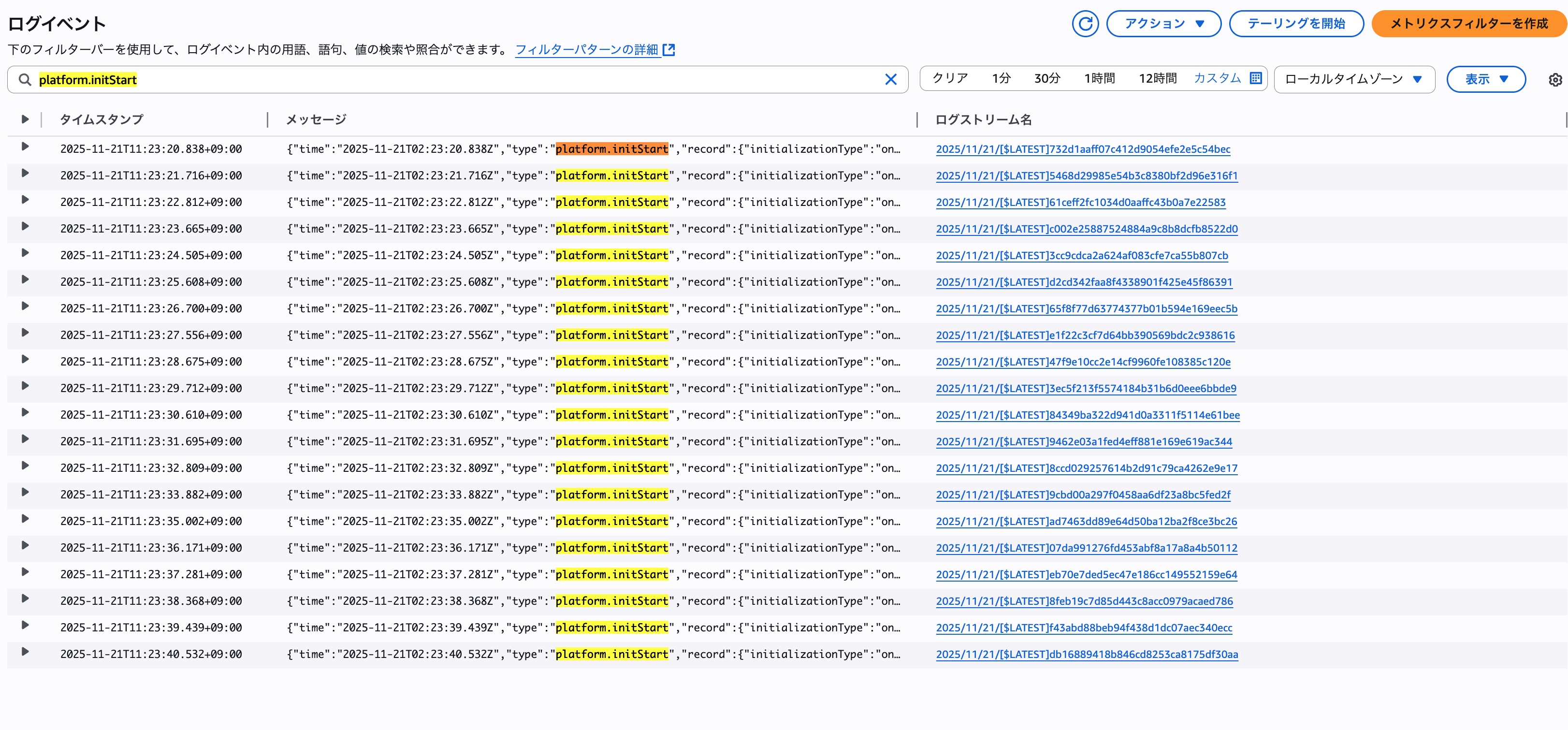Clear the filter using the X icon
This screenshot has height=730, width=1568.
[x=891, y=79]
